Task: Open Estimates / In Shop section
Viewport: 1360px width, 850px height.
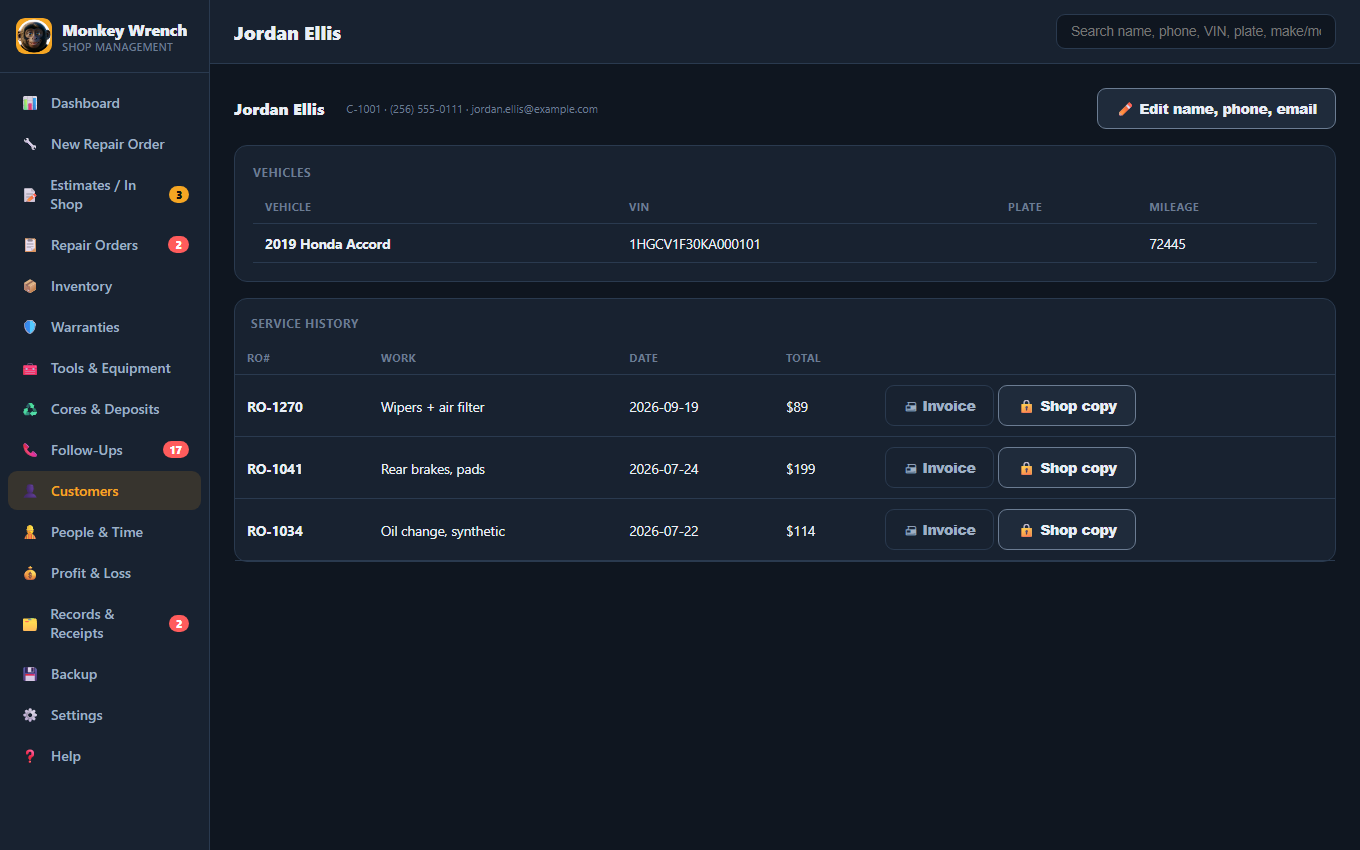Action: [x=104, y=195]
